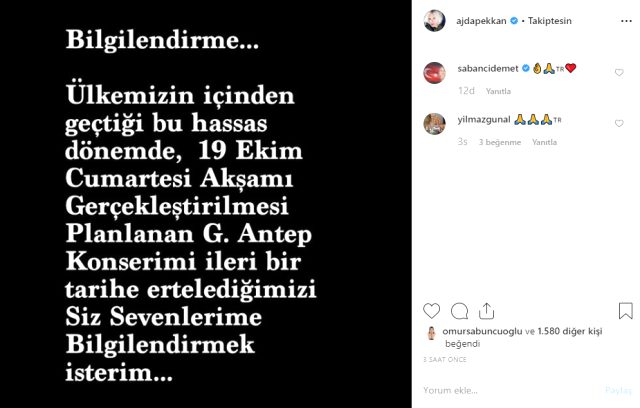Click the Paylaş post button
This screenshot has width=640, height=408.
pyautogui.click(x=618, y=390)
